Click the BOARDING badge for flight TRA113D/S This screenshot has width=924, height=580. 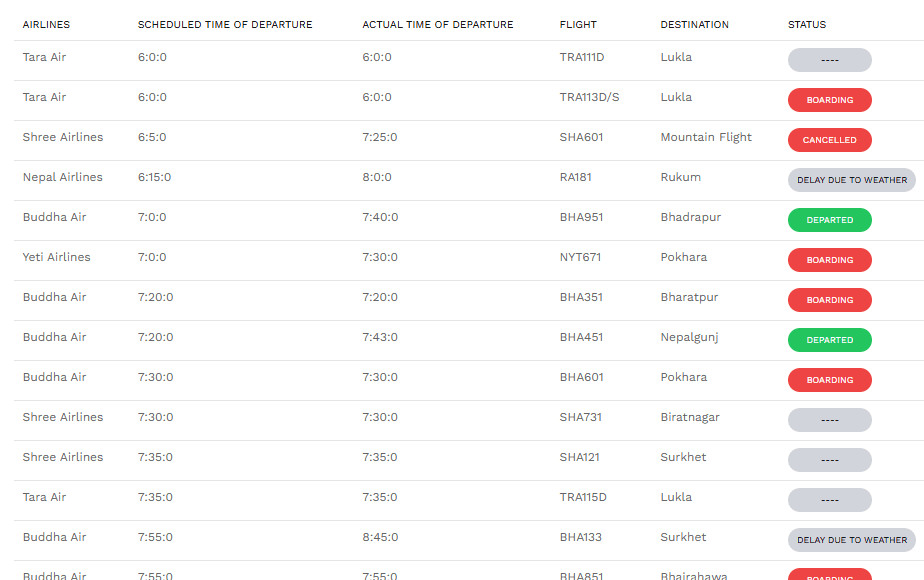coord(829,100)
